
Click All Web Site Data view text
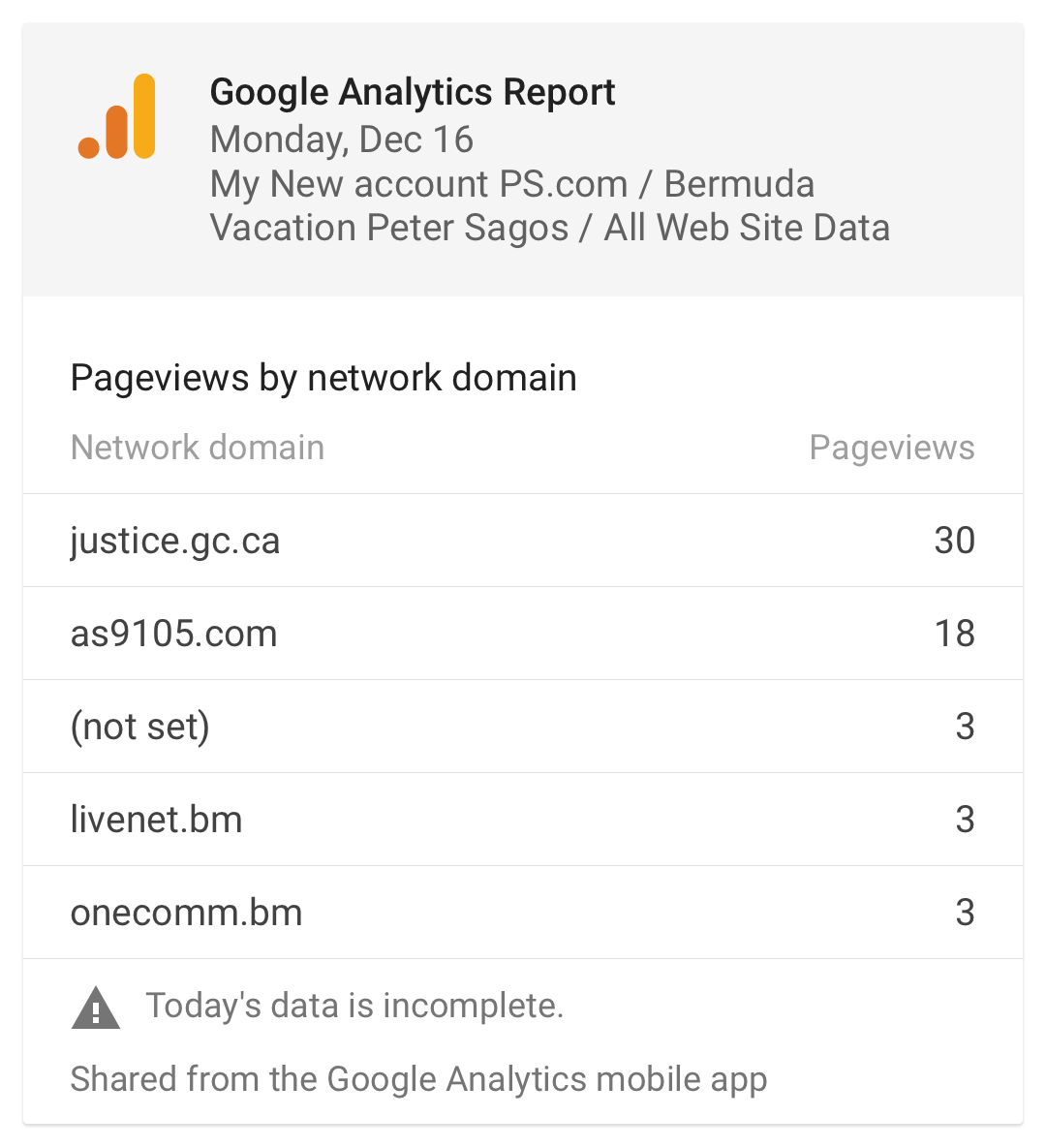pyautogui.click(x=747, y=228)
